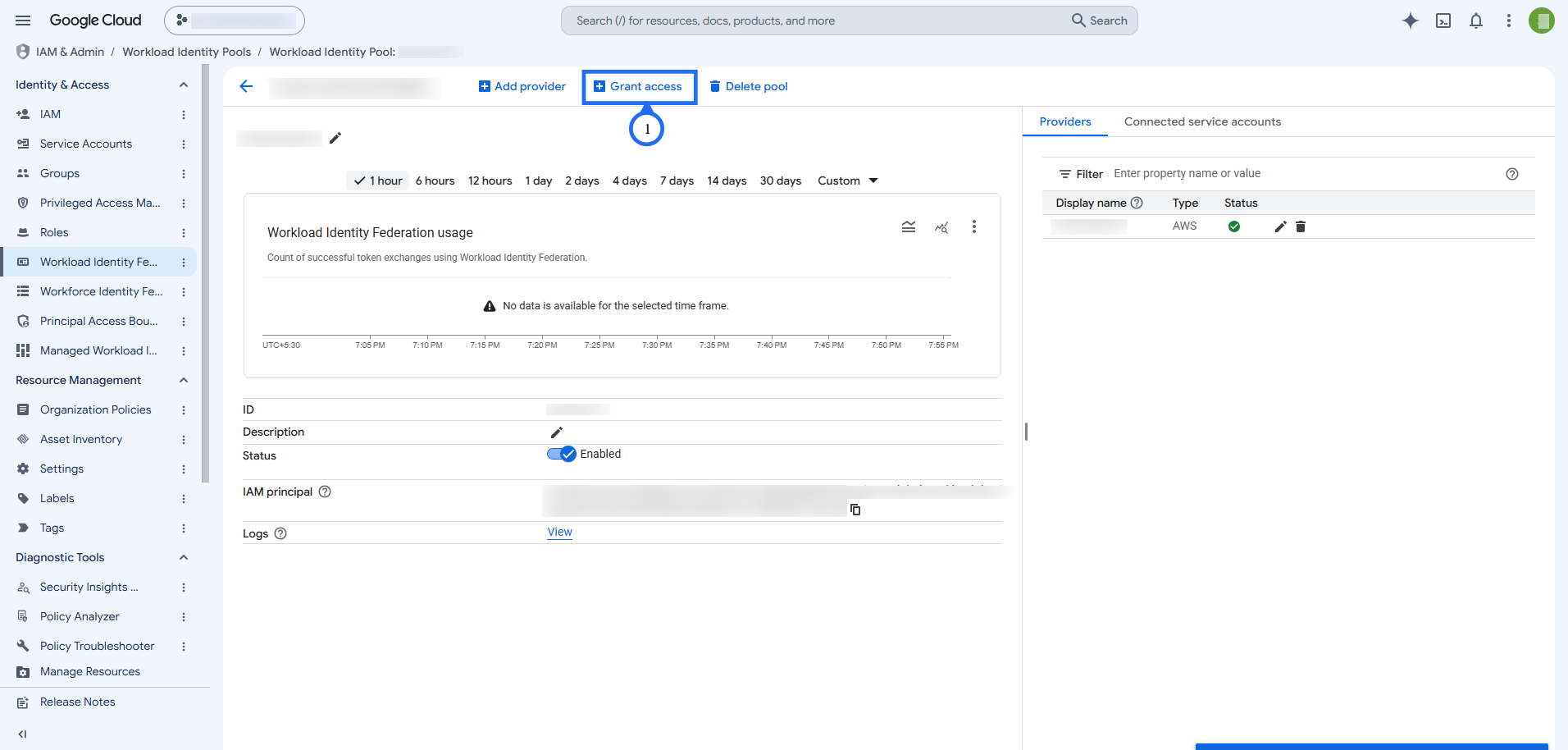Go to Workload Identity Pools breadcrumb
The width and height of the screenshot is (1568, 750).
187,52
